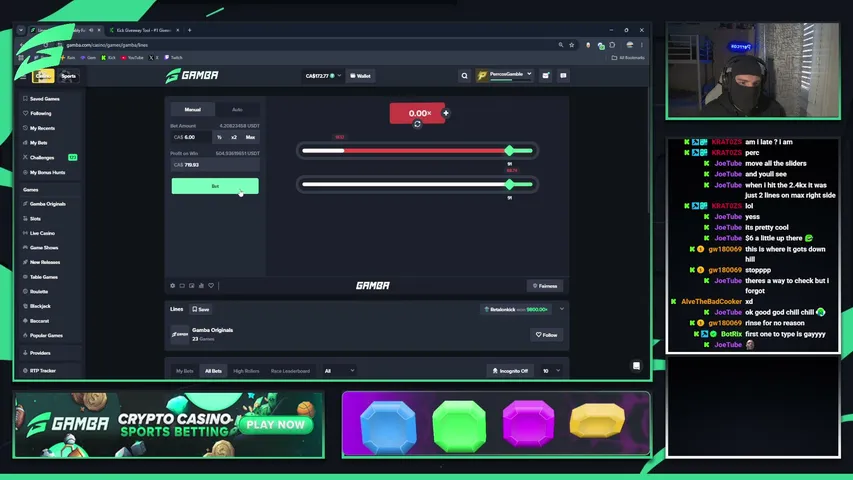
Task: Switch to Manual betting mode
Action: tap(193, 110)
